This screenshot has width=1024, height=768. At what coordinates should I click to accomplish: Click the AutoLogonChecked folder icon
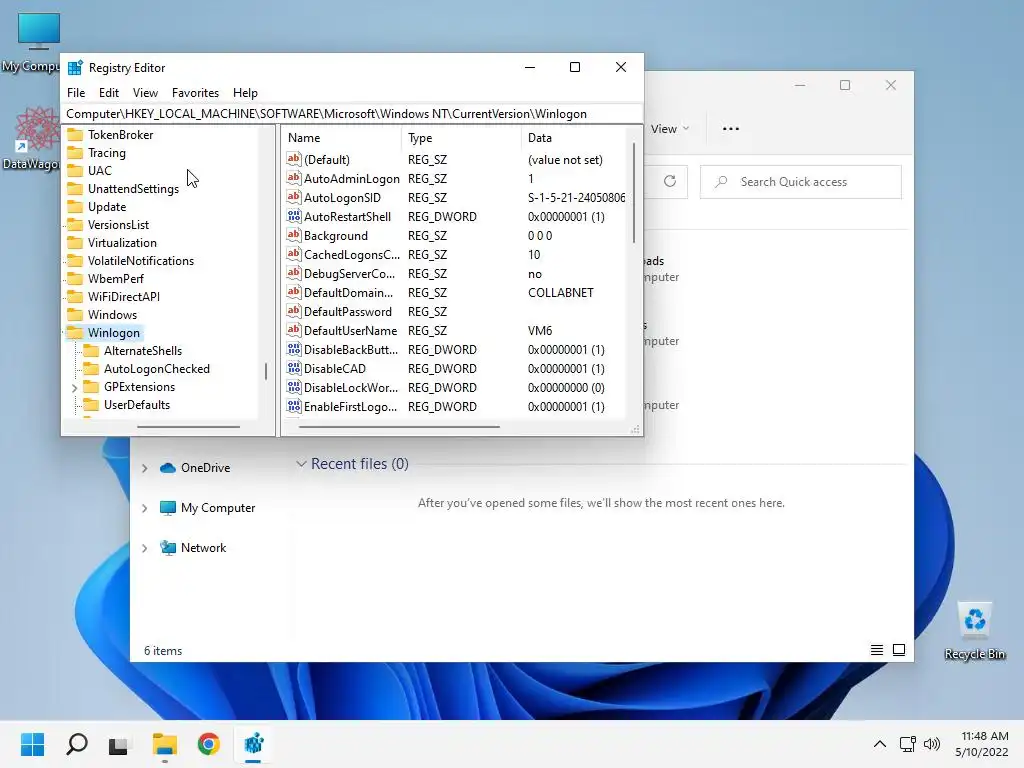(x=91, y=368)
